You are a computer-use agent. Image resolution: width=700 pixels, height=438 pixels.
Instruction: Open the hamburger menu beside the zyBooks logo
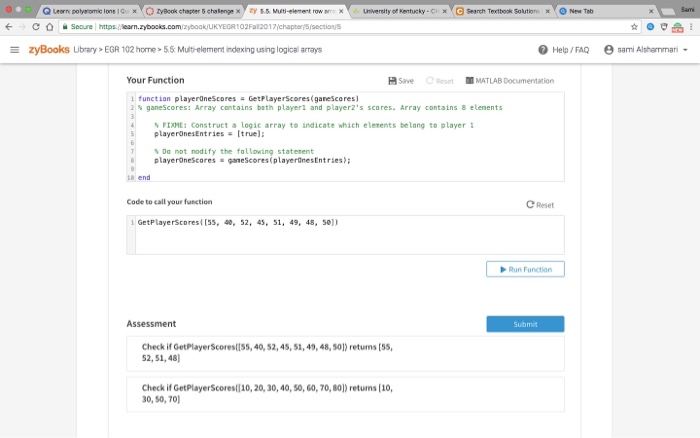pos(14,50)
